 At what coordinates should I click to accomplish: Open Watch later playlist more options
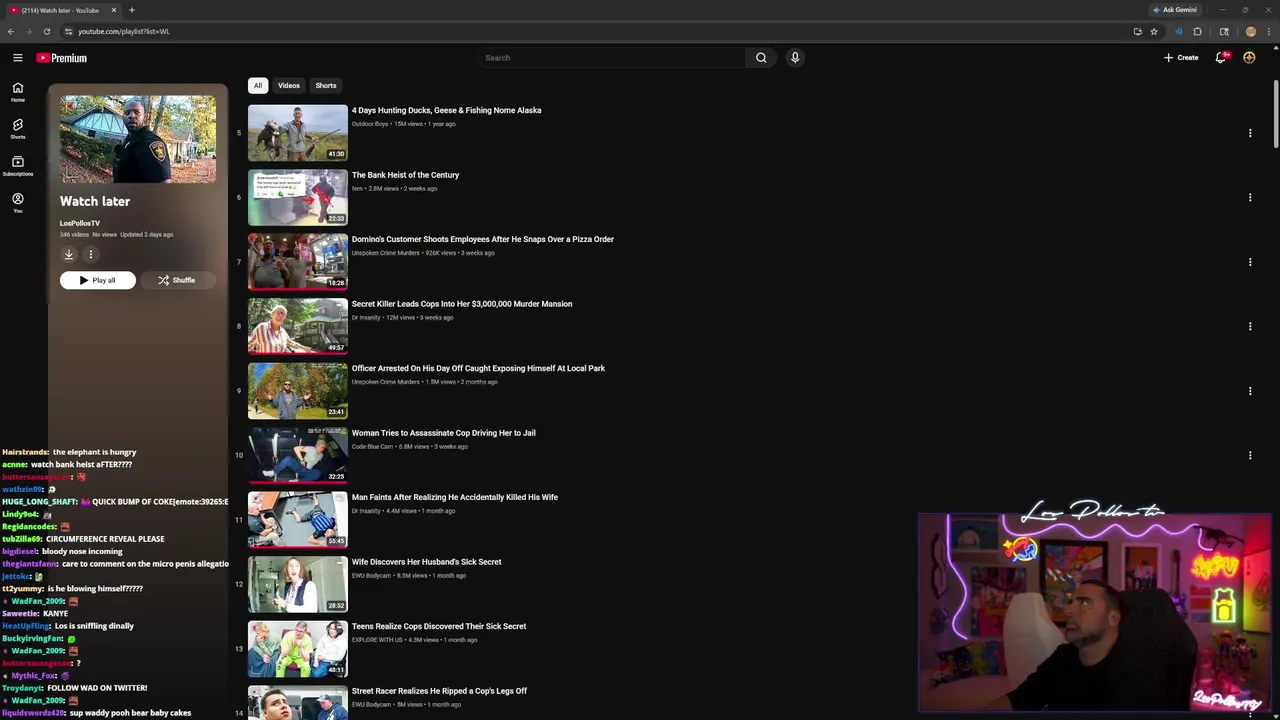tap(90, 254)
